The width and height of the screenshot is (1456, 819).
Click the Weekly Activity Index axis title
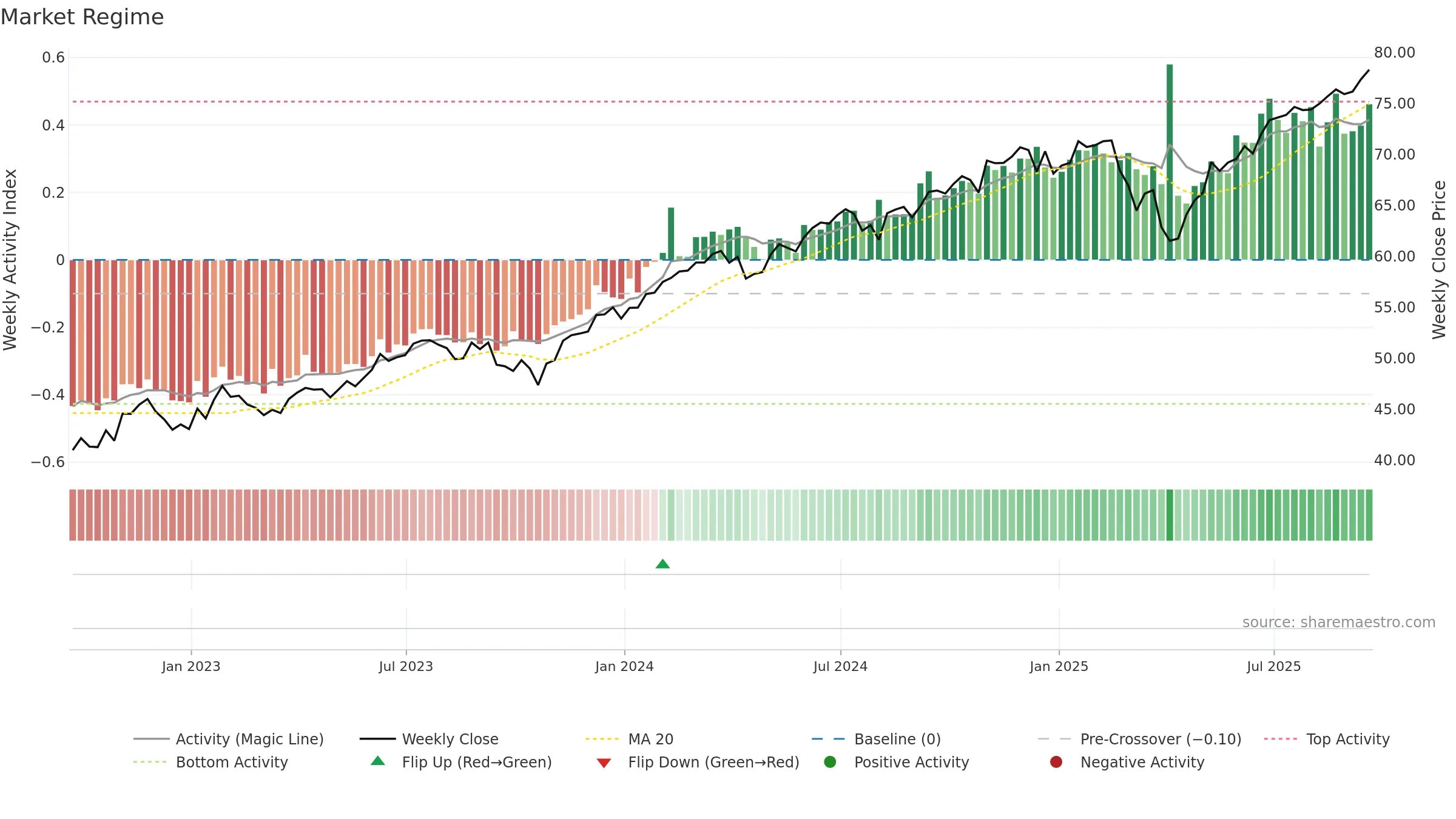pyautogui.click(x=10, y=260)
